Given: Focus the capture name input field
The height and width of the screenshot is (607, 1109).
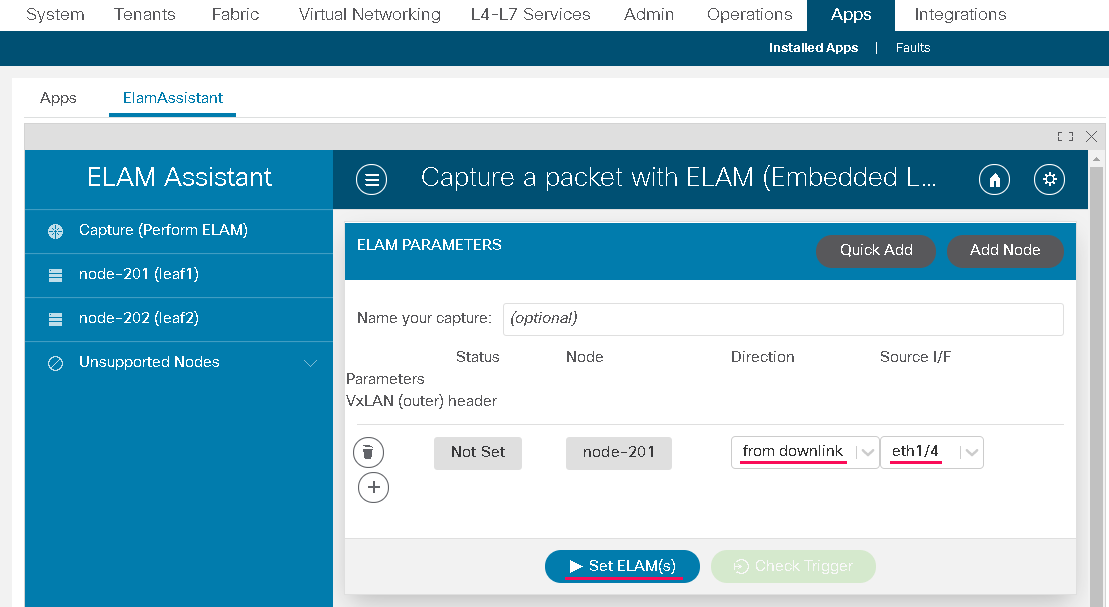Looking at the screenshot, I should click(783, 319).
